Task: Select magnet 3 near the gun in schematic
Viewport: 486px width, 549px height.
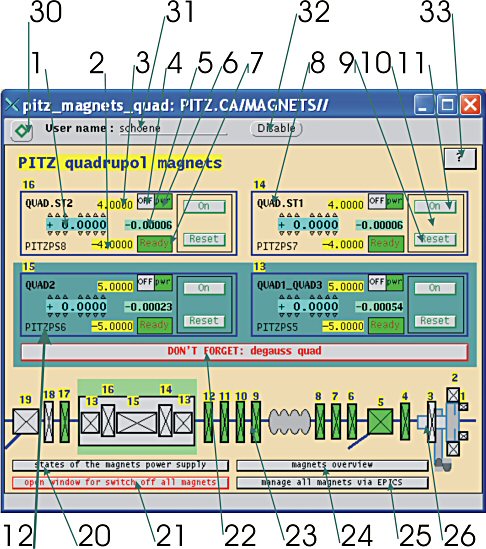Action: click(432, 422)
